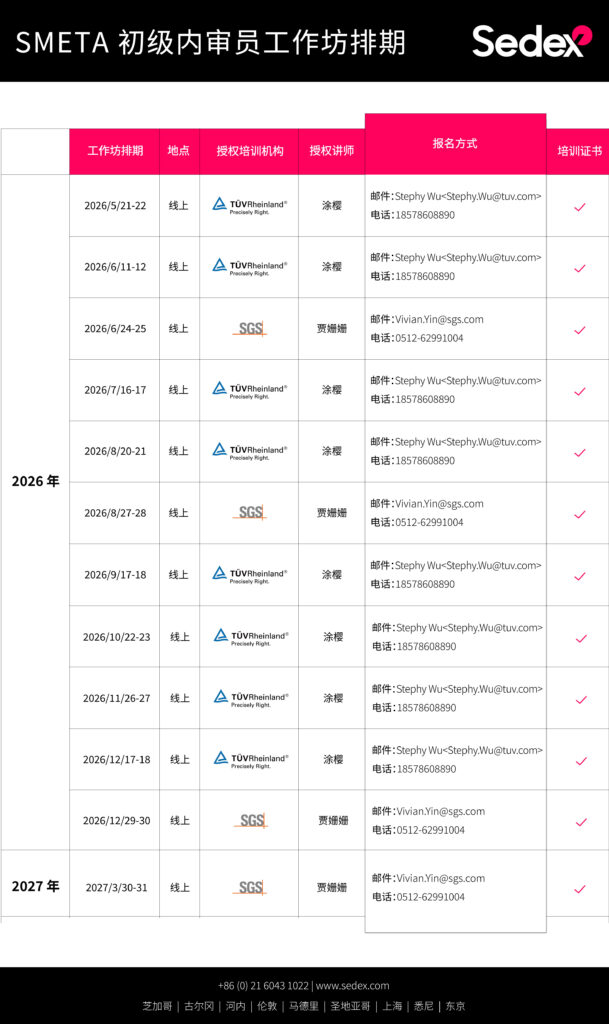Click Vivian.Yin@sgs.com email in 2026/6/24-25 row
This screenshot has height=1024, width=609.
pos(439,320)
